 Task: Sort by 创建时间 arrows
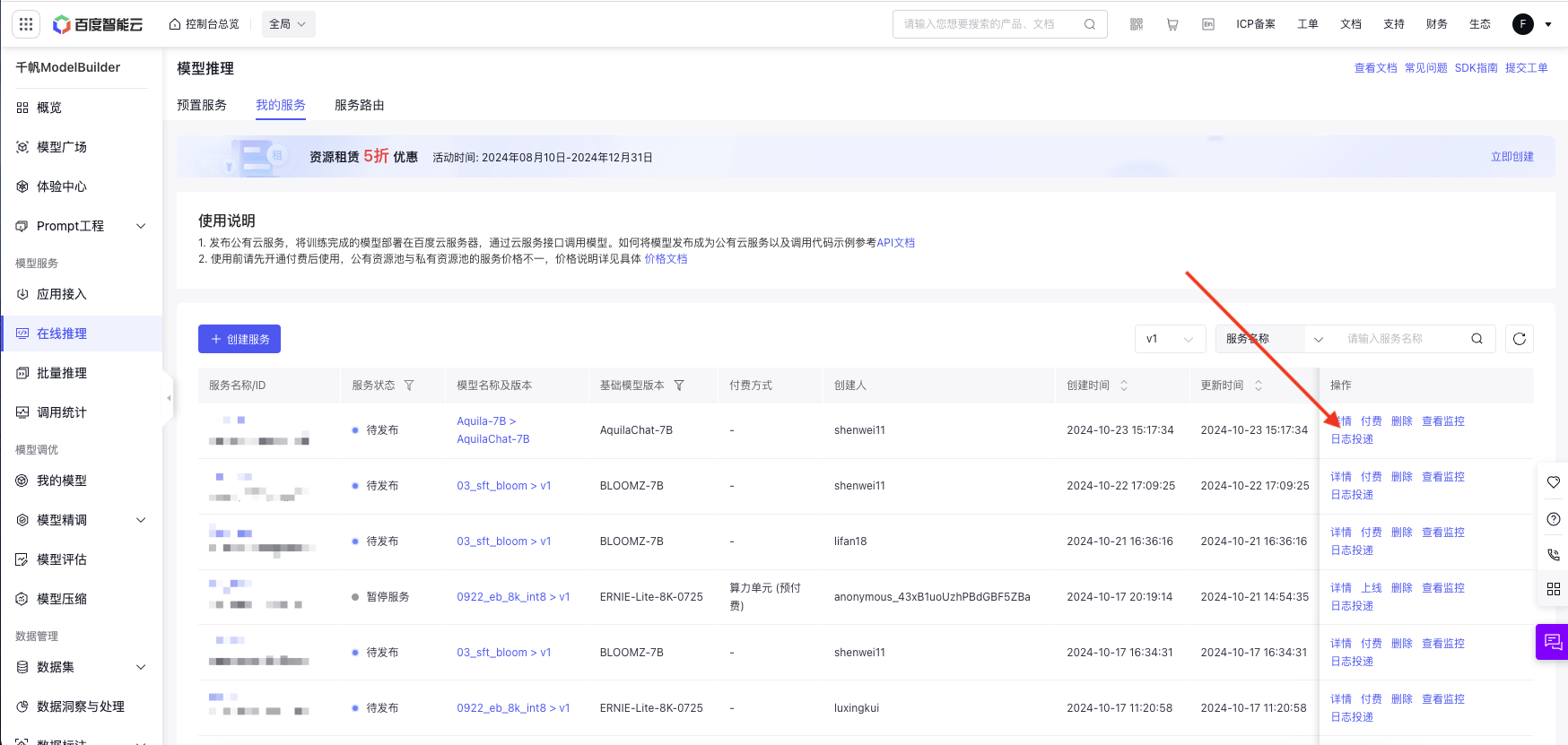[x=1124, y=385]
